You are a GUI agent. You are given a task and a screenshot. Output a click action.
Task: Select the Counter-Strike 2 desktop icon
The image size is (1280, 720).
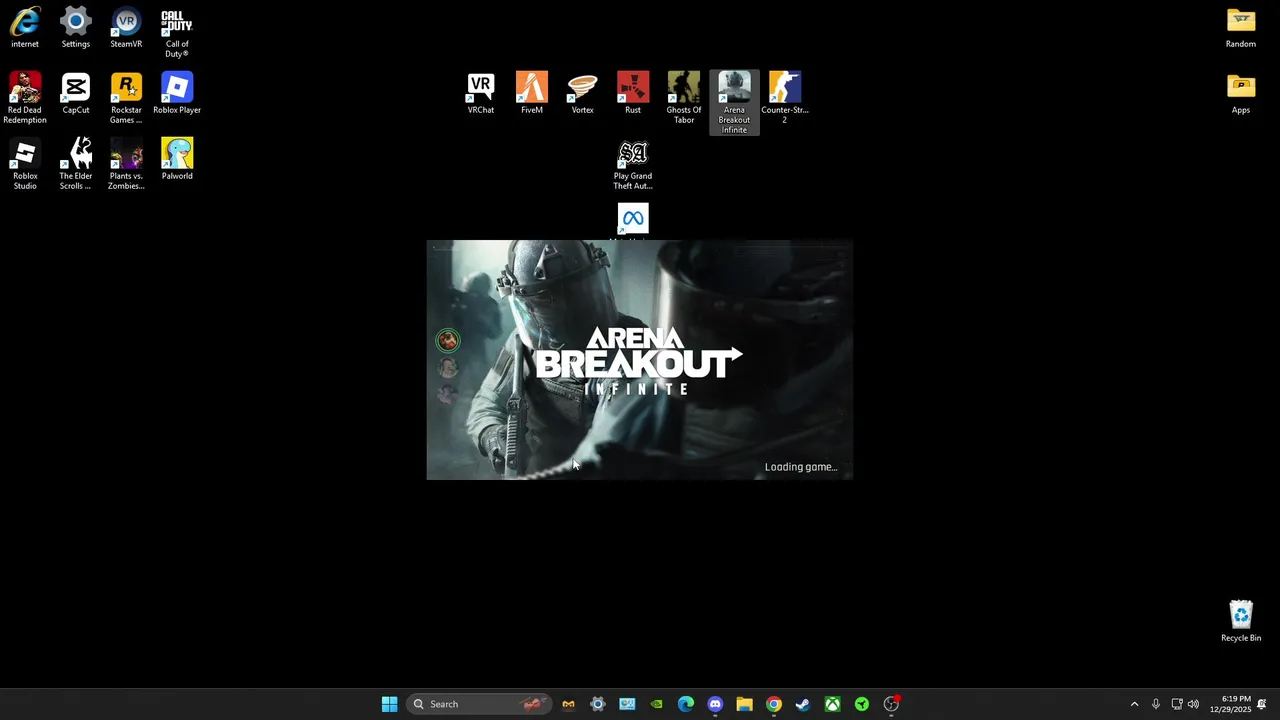pyautogui.click(x=785, y=98)
